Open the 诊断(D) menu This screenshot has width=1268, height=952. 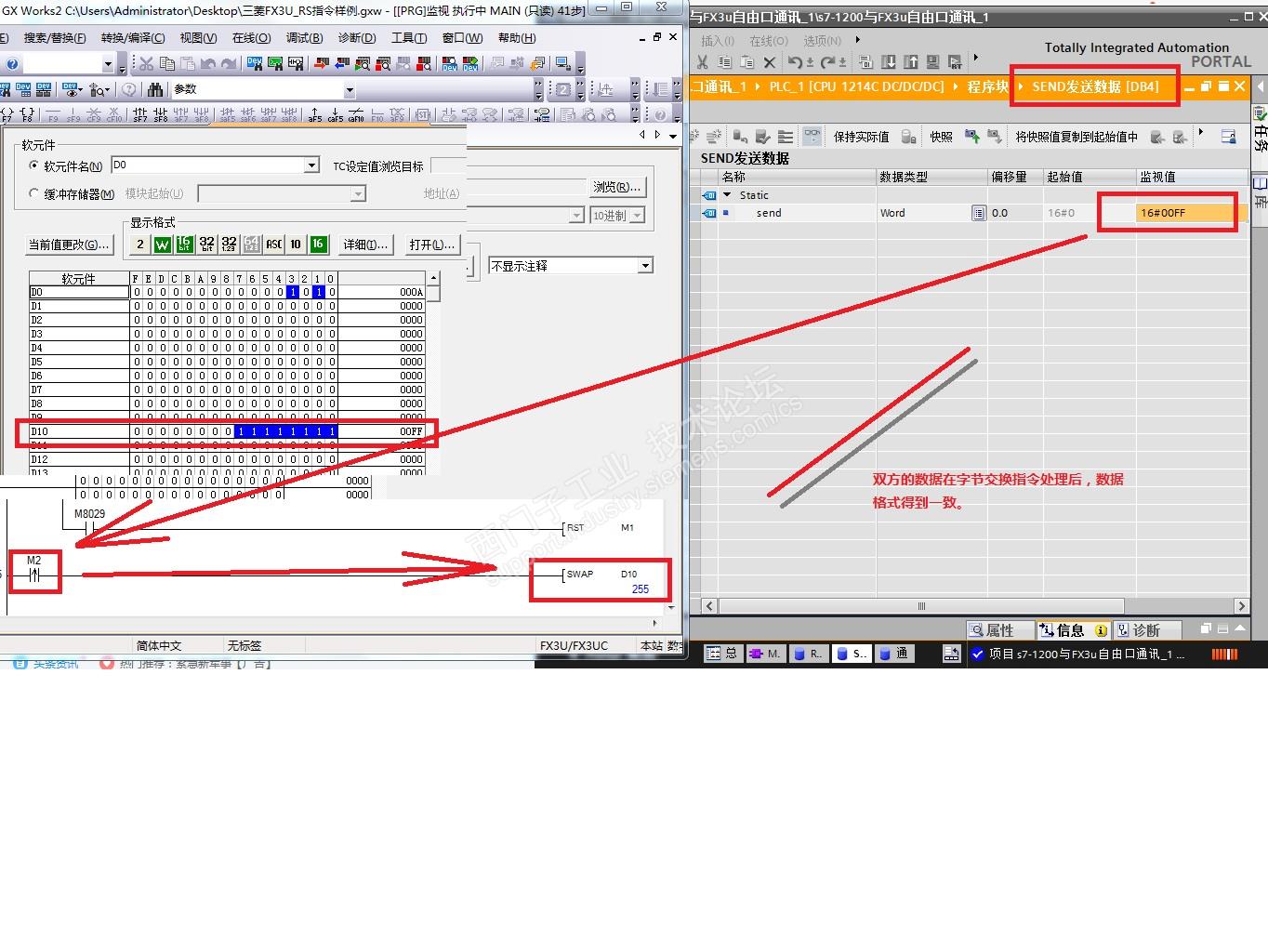pos(357,38)
